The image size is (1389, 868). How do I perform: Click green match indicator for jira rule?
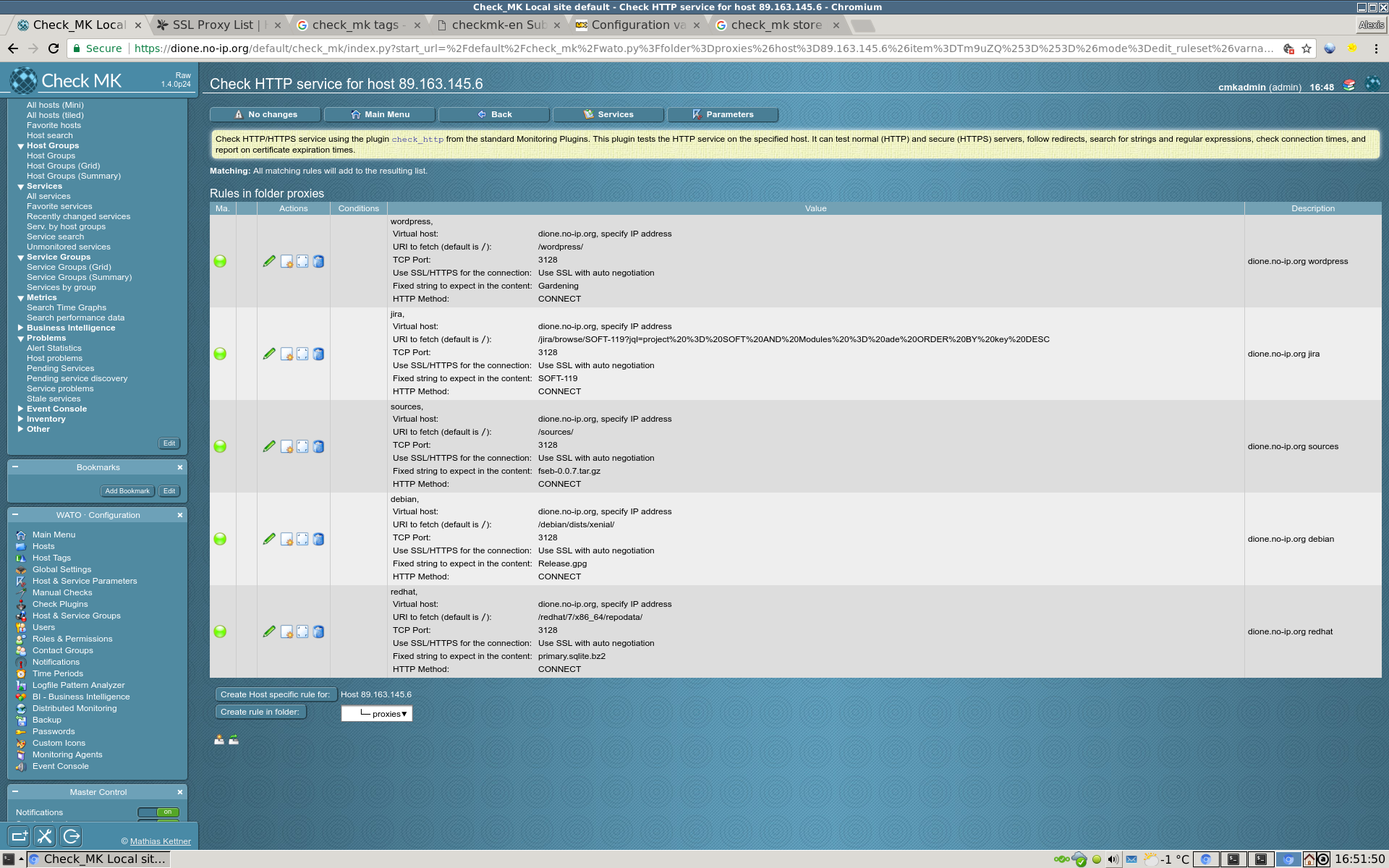(220, 354)
